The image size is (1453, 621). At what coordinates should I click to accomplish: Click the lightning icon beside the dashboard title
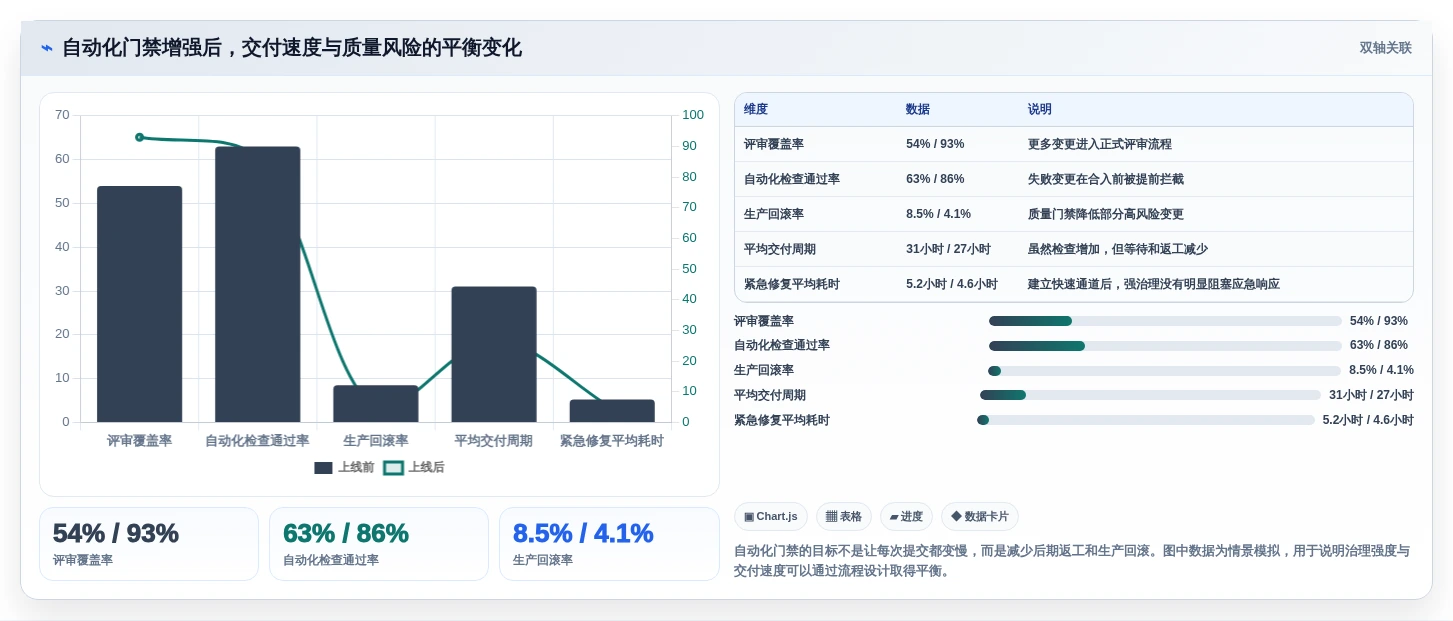[46, 48]
